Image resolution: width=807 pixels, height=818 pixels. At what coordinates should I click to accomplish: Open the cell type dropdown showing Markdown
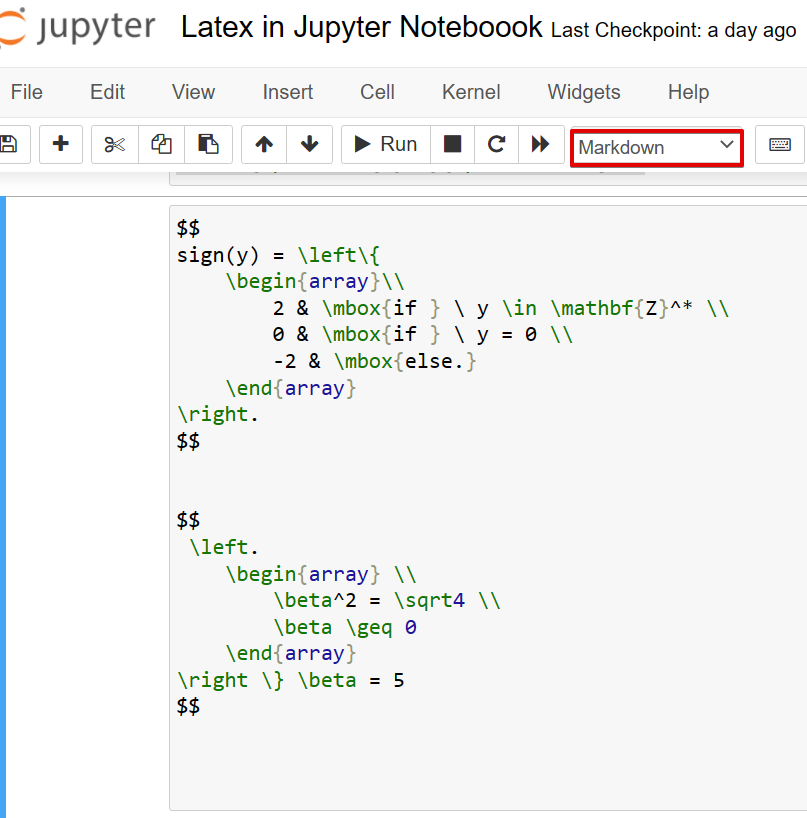tap(656, 147)
